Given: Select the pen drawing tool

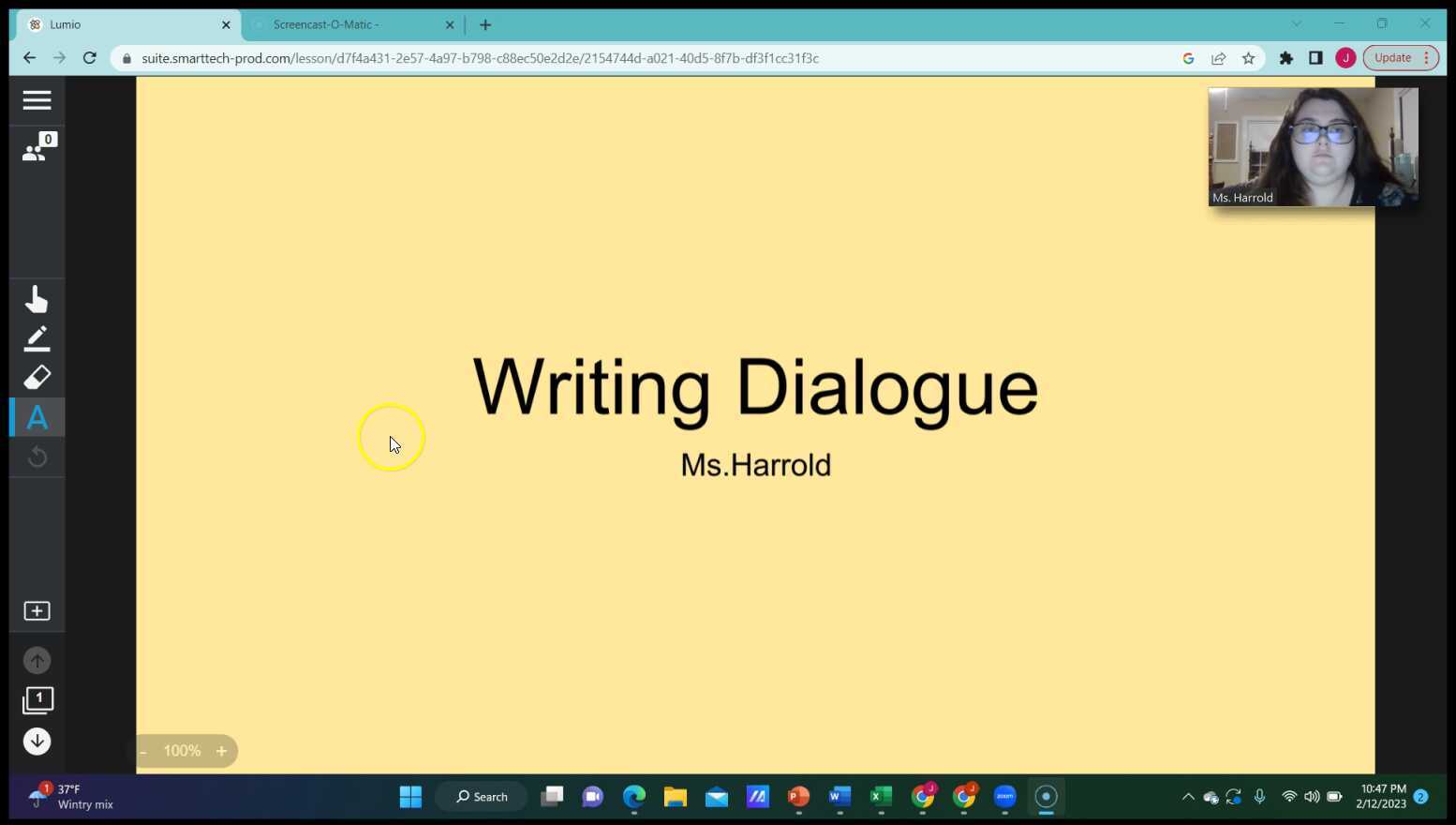Looking at the screenshot, I should [37, 337].
